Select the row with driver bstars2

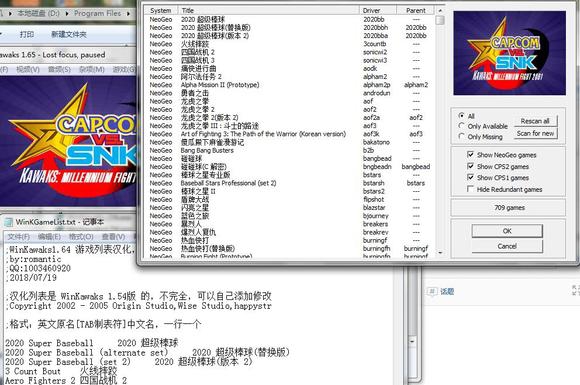[289, 191]
